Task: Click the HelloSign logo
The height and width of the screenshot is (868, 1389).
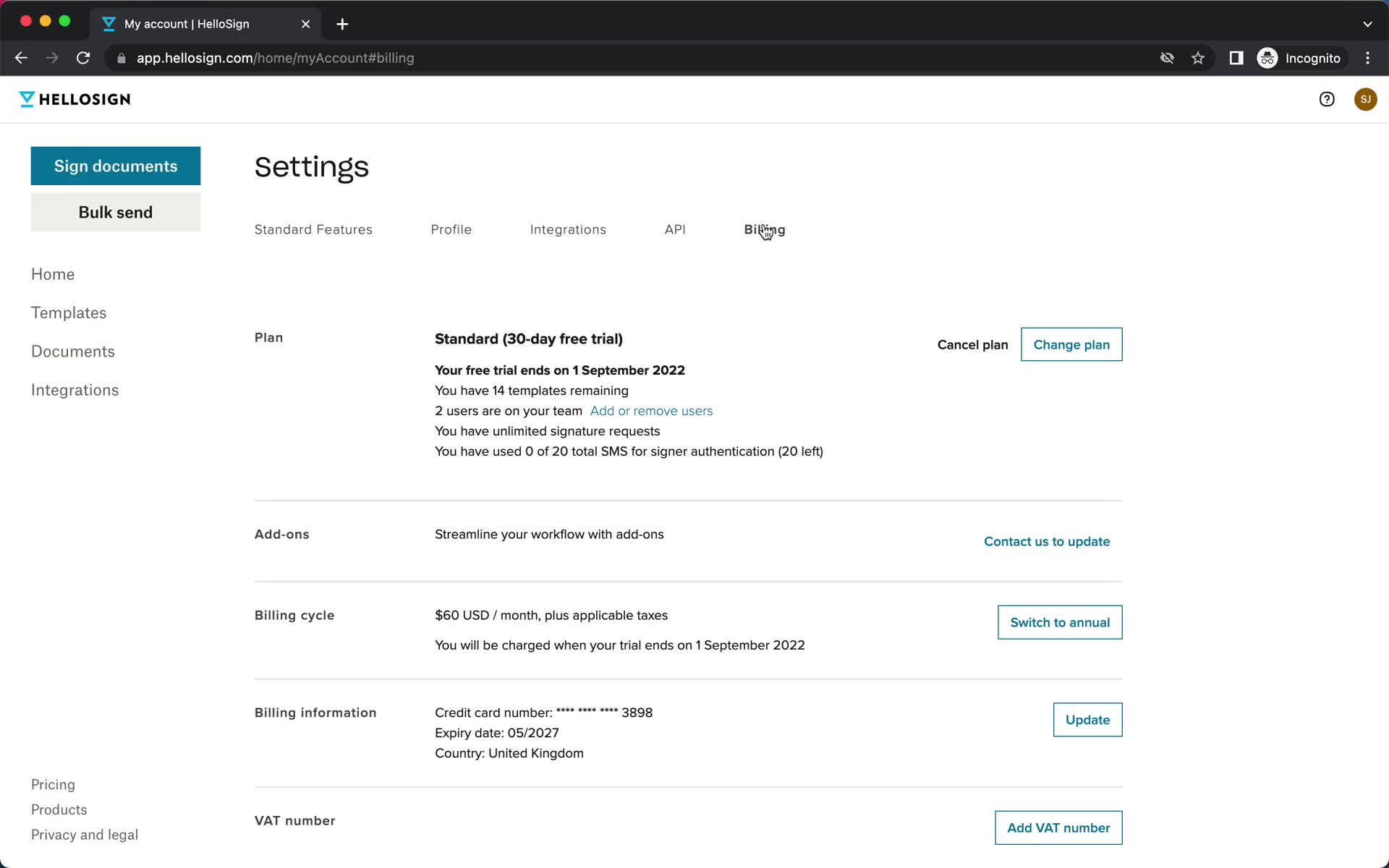Action: pyautogui.click(x=75, y=99)
